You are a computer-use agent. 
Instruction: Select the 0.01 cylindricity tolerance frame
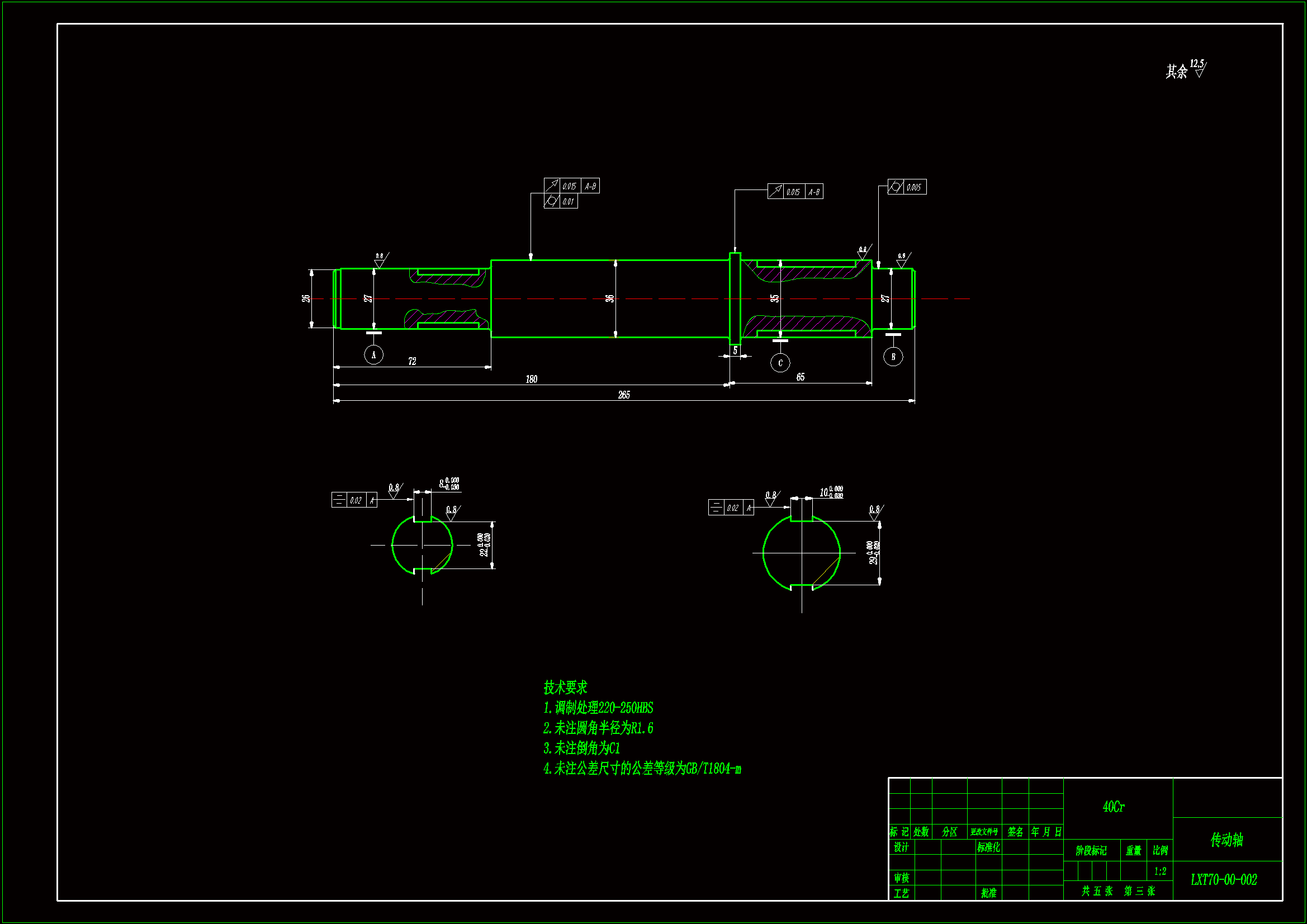click(x=561, y=201)
